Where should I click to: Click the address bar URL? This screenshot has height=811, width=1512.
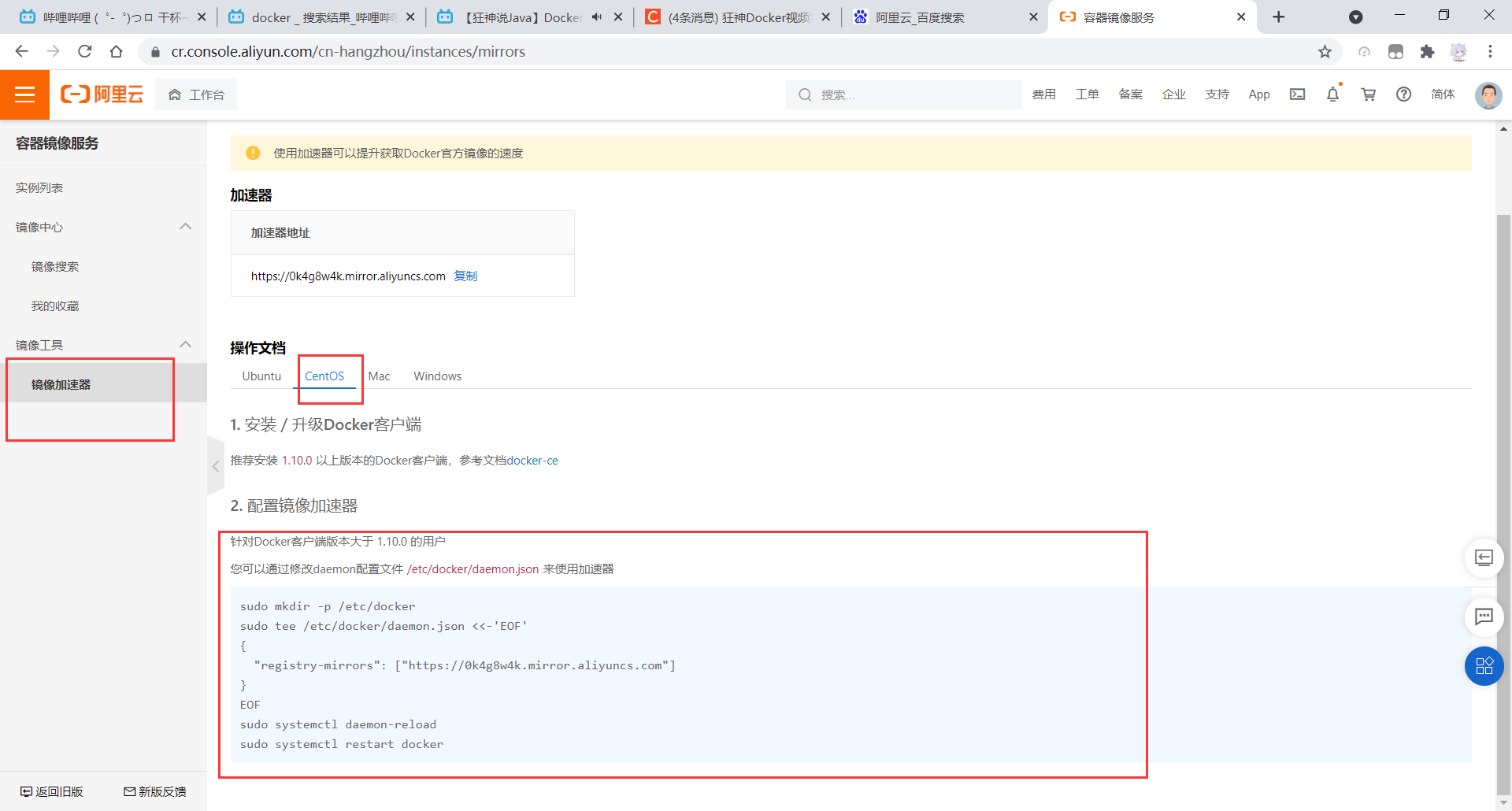348,51
